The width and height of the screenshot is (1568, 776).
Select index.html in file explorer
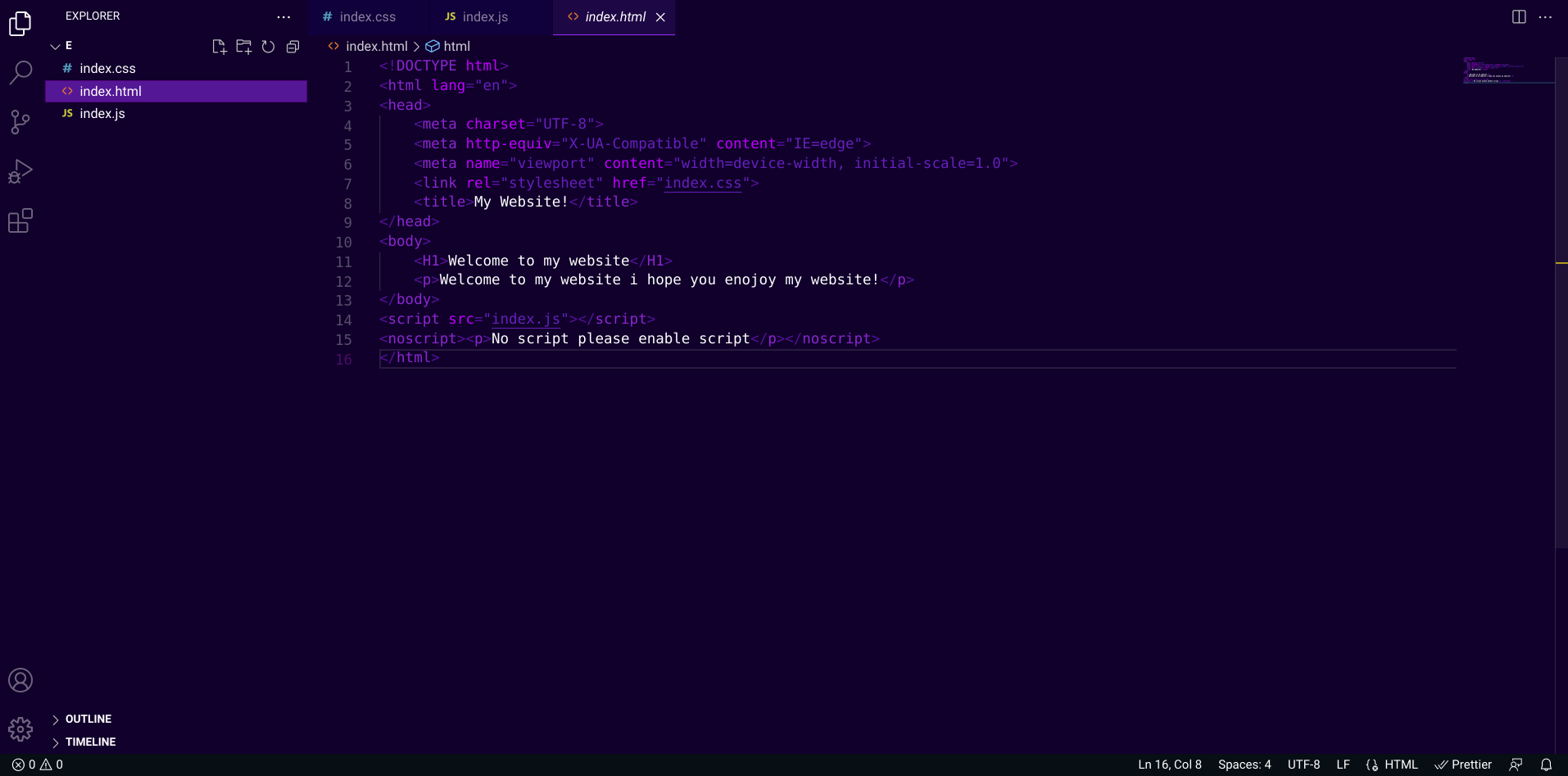pyautogui.click(x=176, y=91)
